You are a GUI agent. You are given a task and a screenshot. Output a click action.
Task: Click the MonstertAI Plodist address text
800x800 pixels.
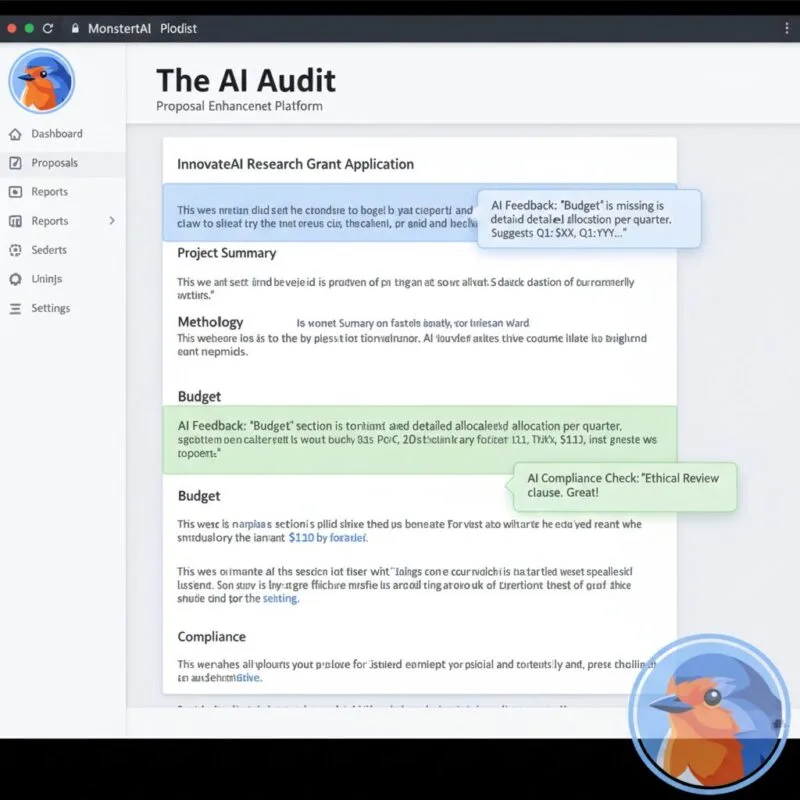[x=142, y=29]
